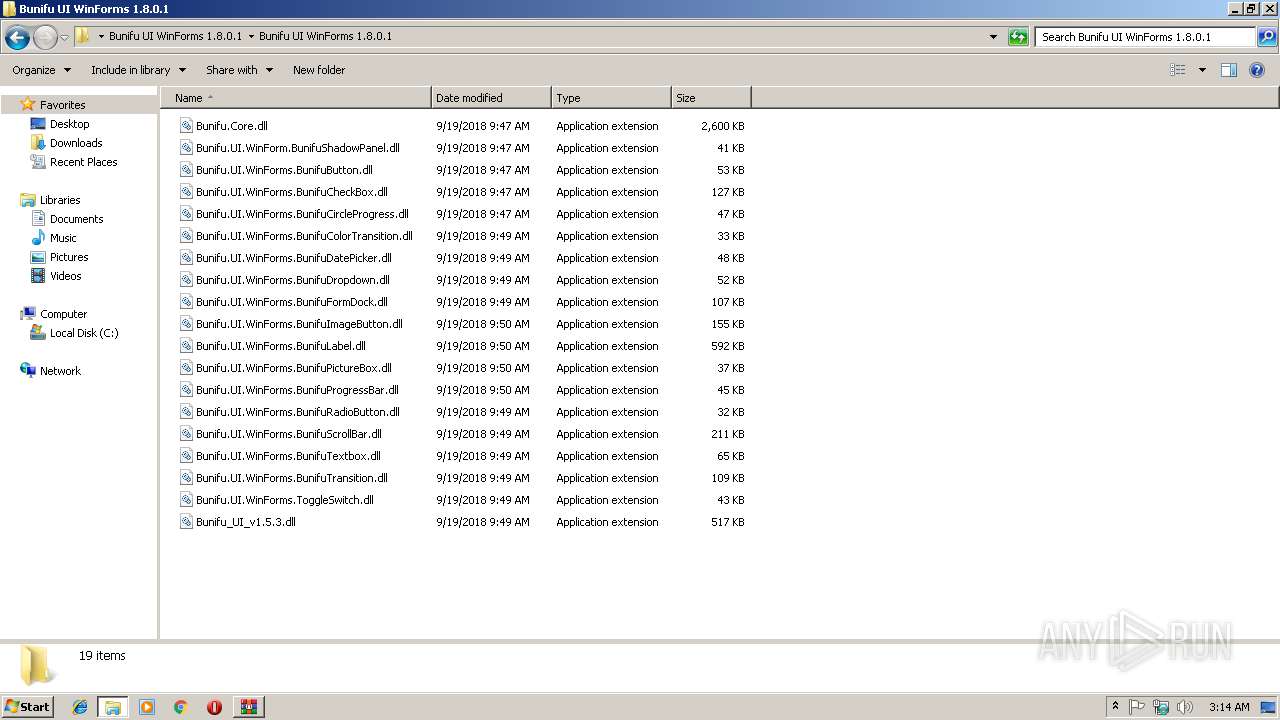Screen dimensions: 1280x720
Task: Open Opera from the taskbar
Action: [214, 707]
